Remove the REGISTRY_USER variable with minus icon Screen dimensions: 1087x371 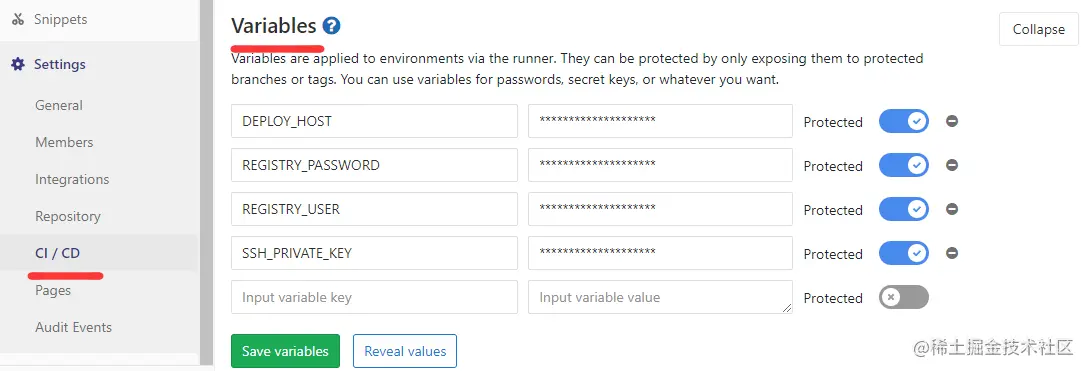[952, 209]
